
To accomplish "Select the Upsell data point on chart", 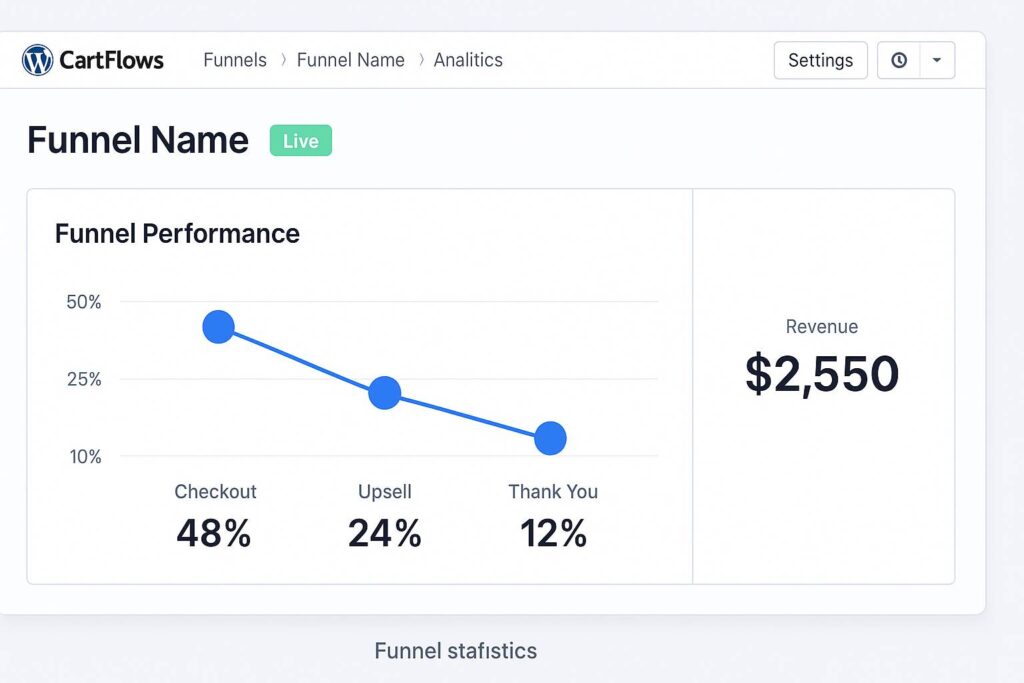I will point(384,393).
